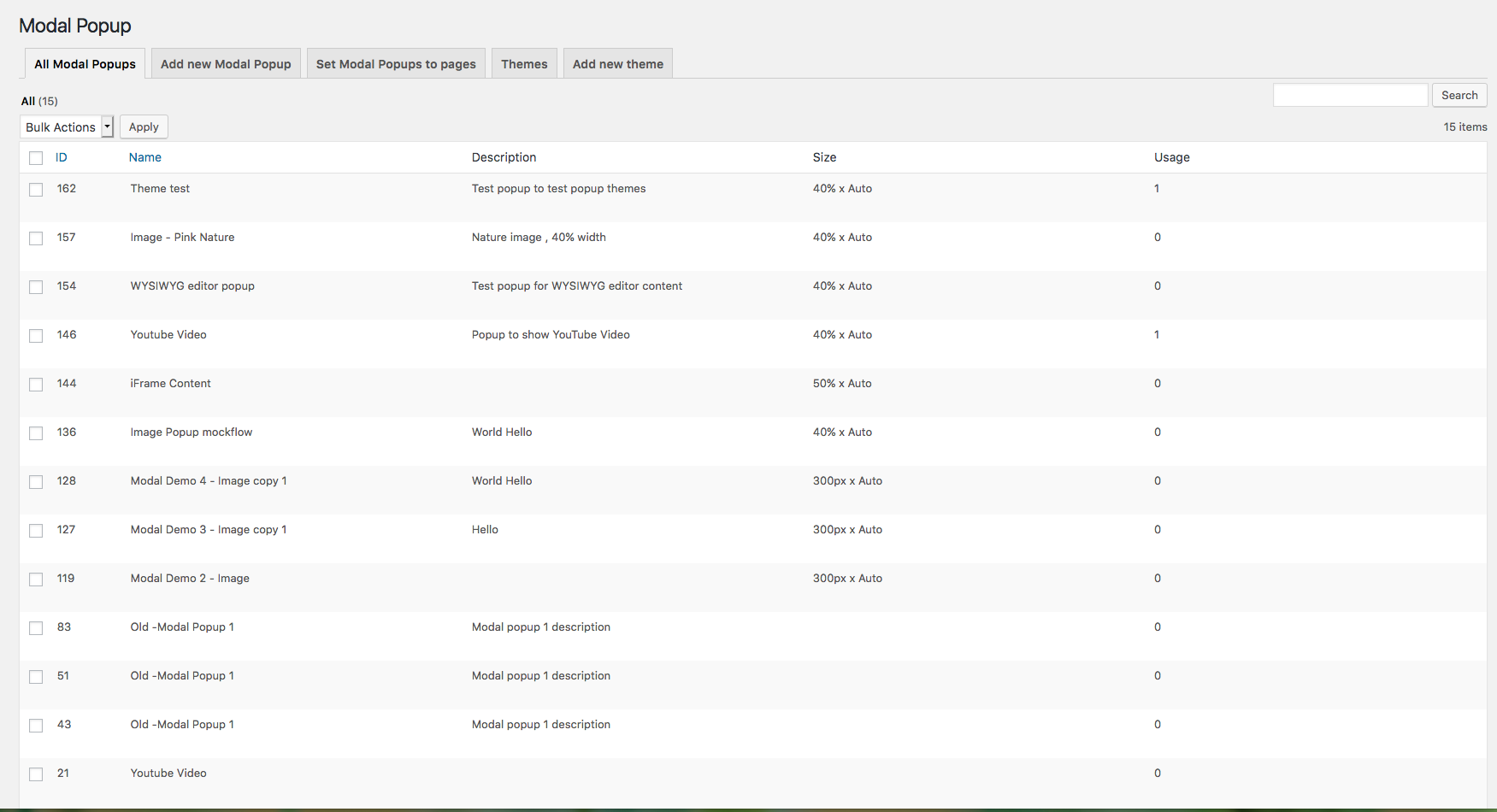Go to the Themes tab
The height and width of the screenshot is (812, 1497).
click(x=524, y=64)
